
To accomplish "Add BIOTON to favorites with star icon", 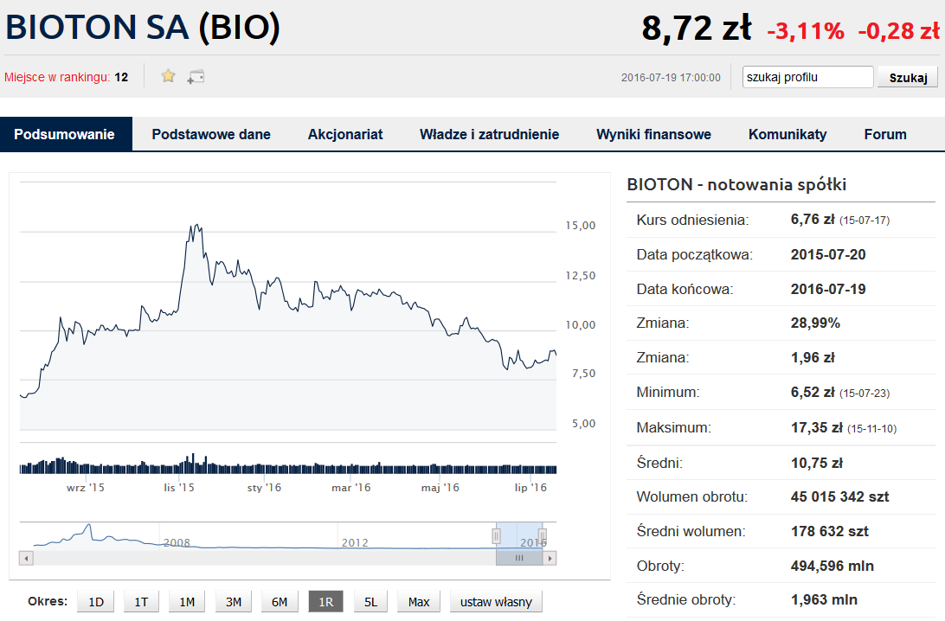I will tap(168, 76).
